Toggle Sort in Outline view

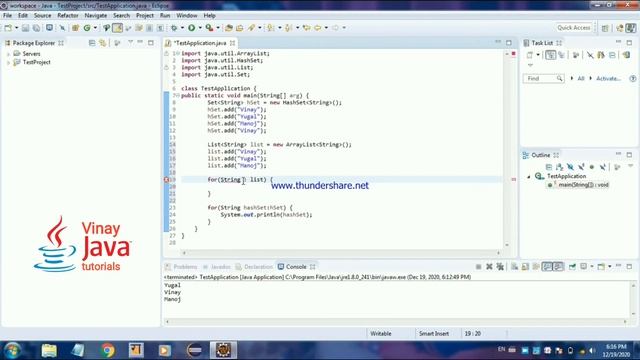560,167
